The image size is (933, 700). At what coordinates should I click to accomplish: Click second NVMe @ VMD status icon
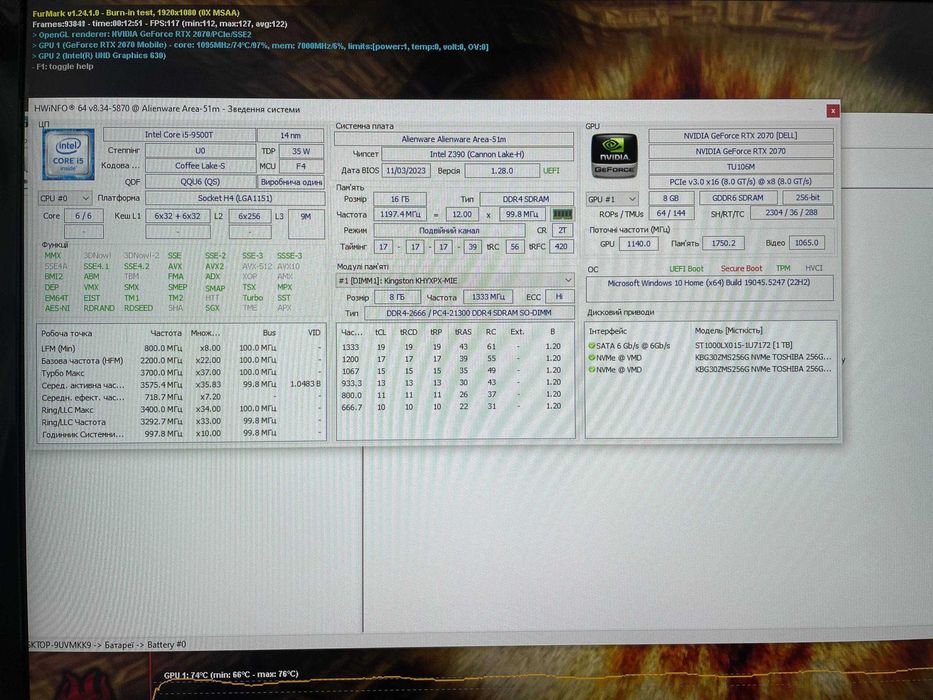point(592,370)
